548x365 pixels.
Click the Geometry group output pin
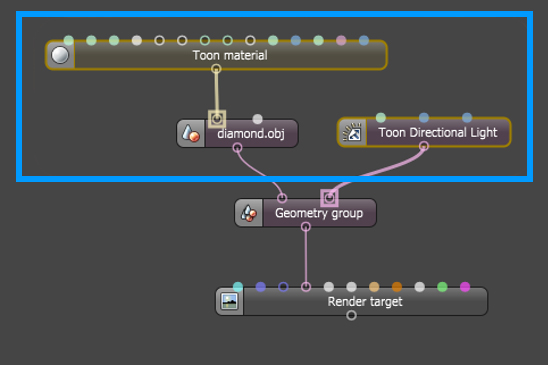click(x=306, y=227)
